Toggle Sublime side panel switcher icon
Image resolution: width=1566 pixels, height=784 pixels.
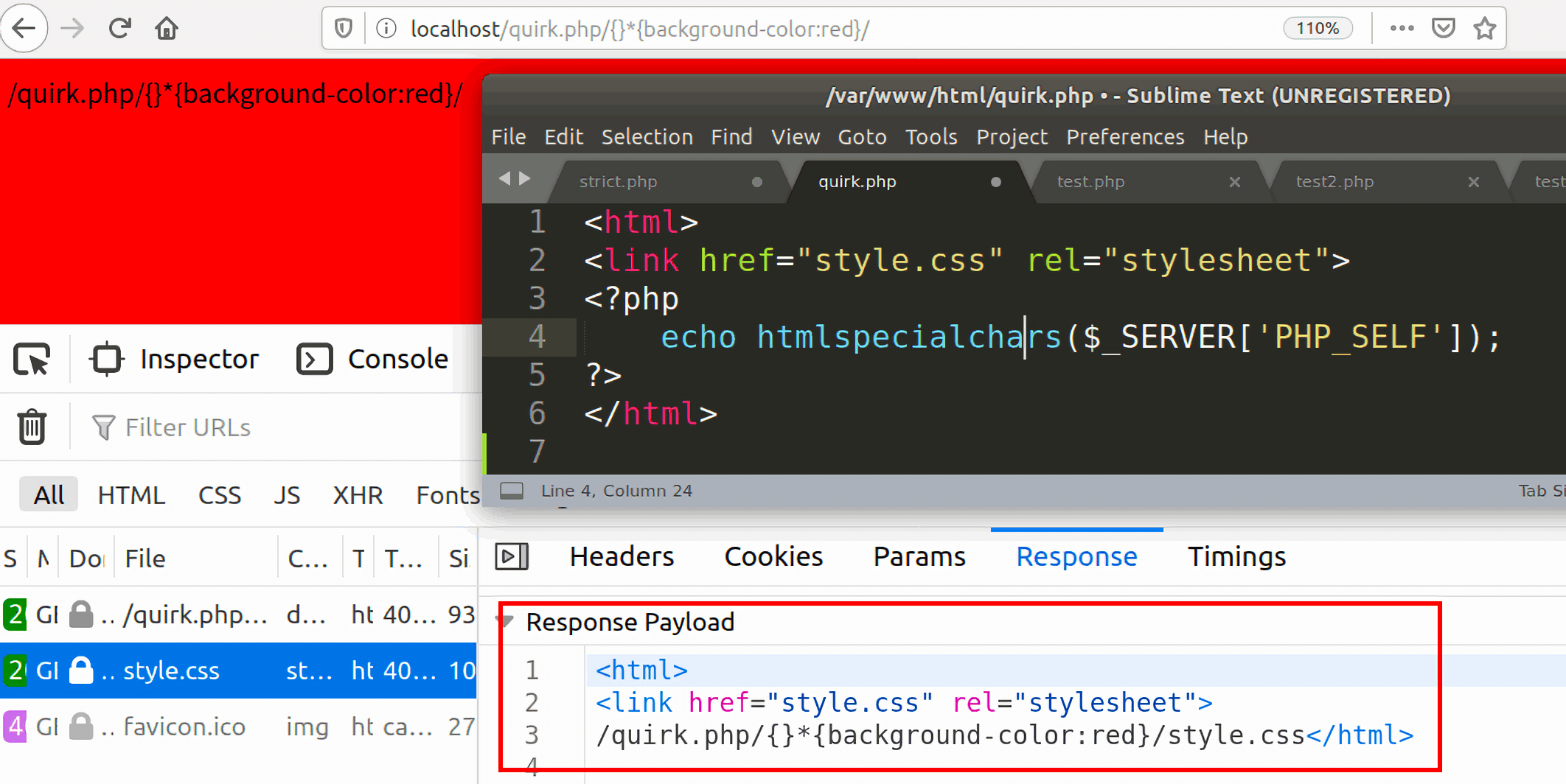coord(512,491)
